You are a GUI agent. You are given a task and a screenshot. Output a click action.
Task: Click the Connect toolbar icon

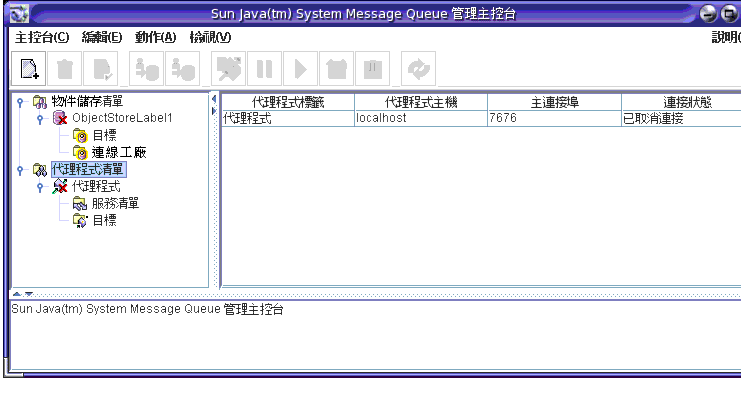coord(146,69)
